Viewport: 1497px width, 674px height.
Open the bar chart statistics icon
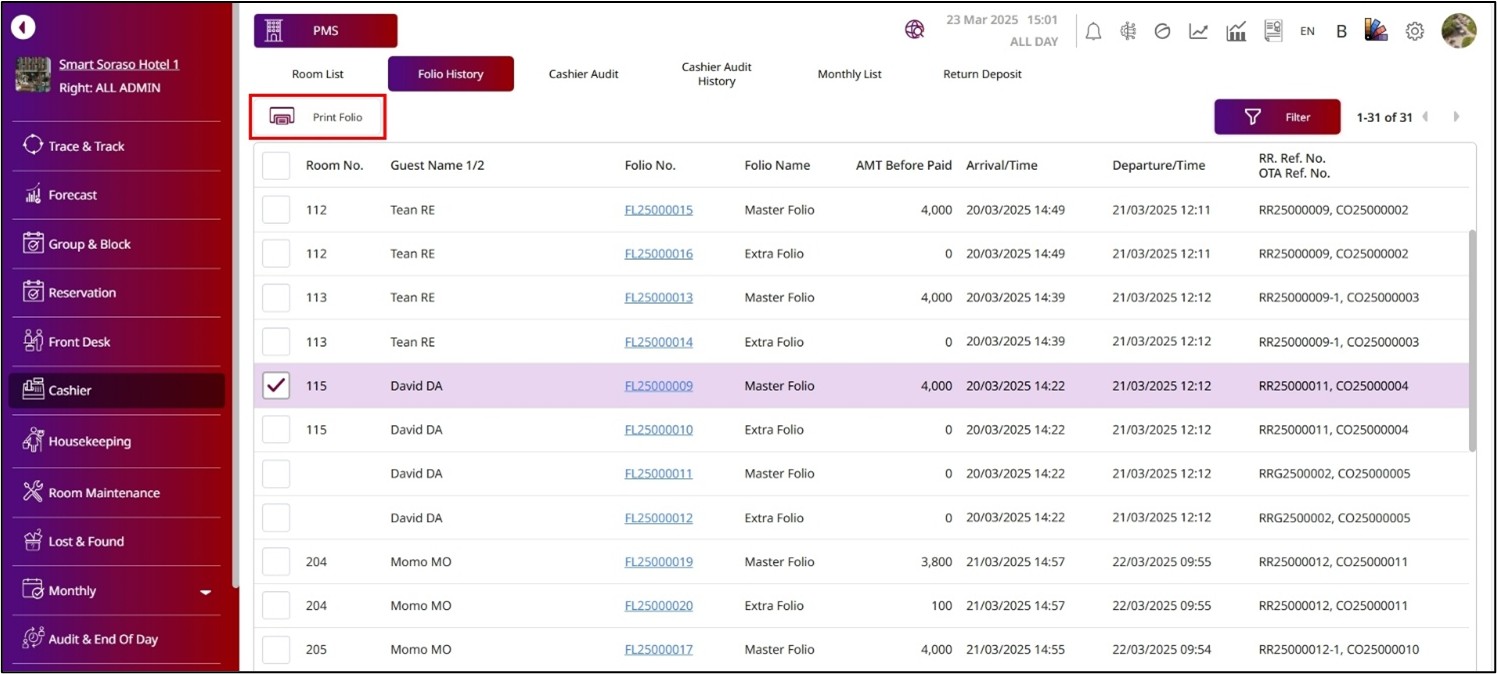click(1236, 31)
